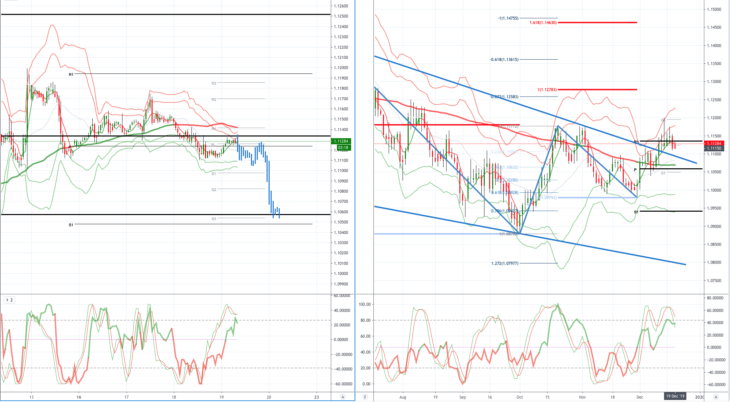Select the 19 Dec '19 date marker
The image size is (730, 402).
pyautogui.click(x=675, y=396)
